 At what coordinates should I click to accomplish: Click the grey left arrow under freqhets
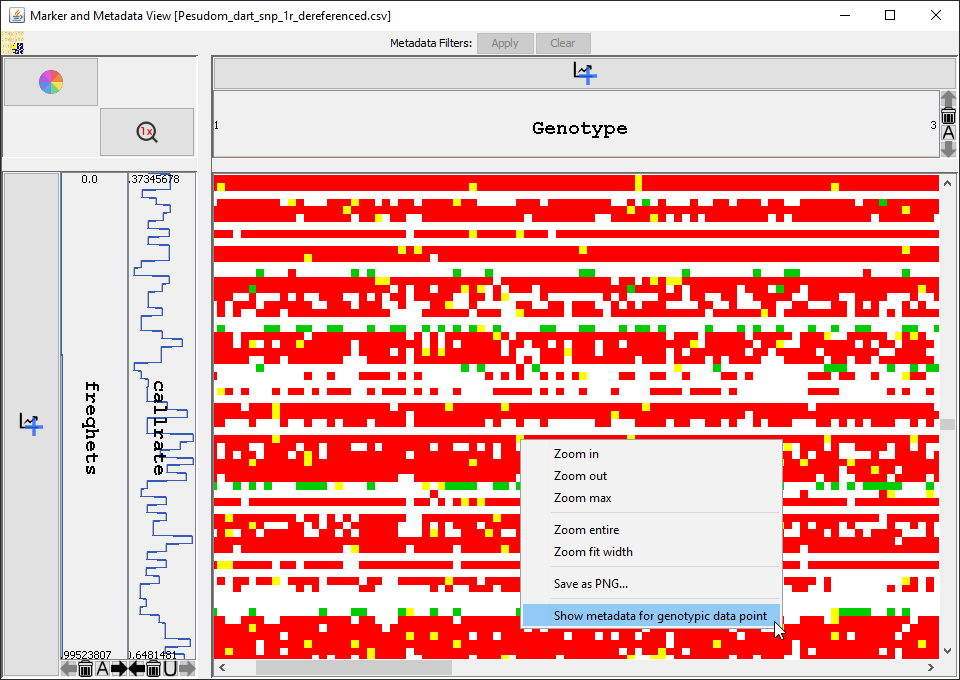point(69,668)
